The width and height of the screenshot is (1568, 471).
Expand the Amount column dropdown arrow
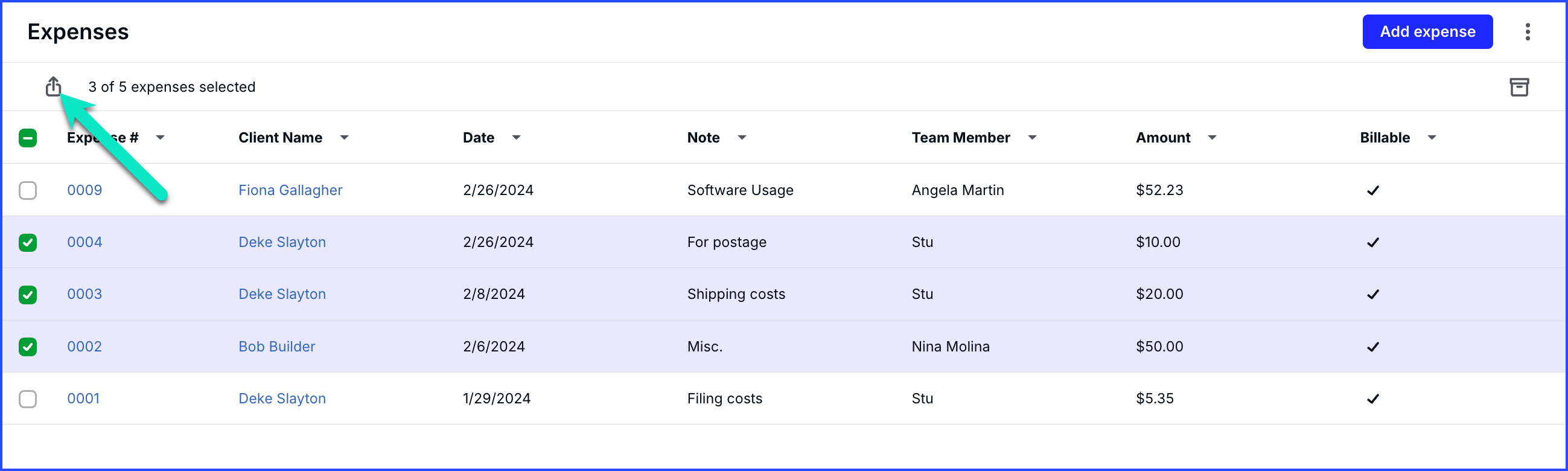pyautogui.click(x=1212, y=138)
